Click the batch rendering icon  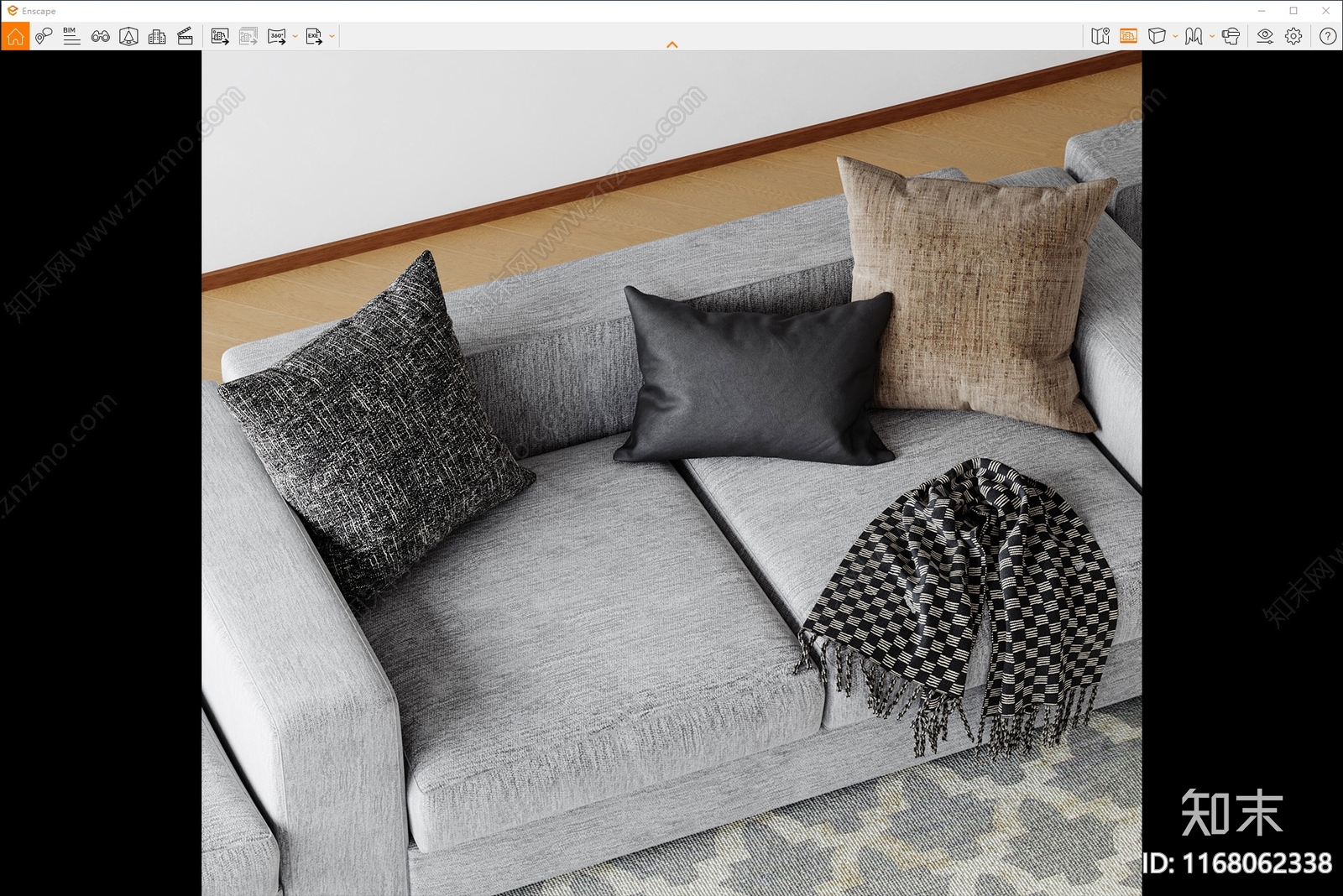248,36
